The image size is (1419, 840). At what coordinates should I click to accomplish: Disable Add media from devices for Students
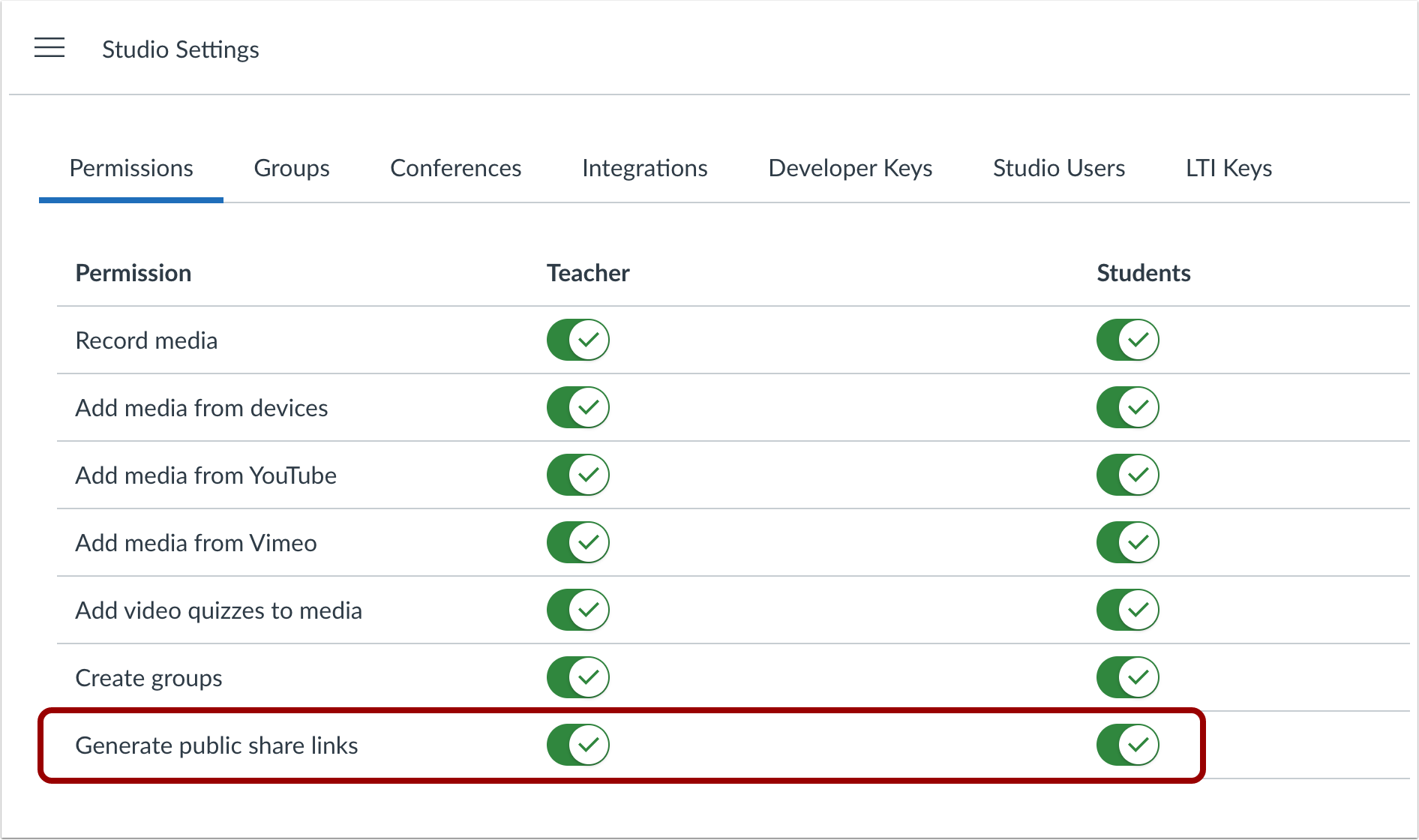(1127, 407)
